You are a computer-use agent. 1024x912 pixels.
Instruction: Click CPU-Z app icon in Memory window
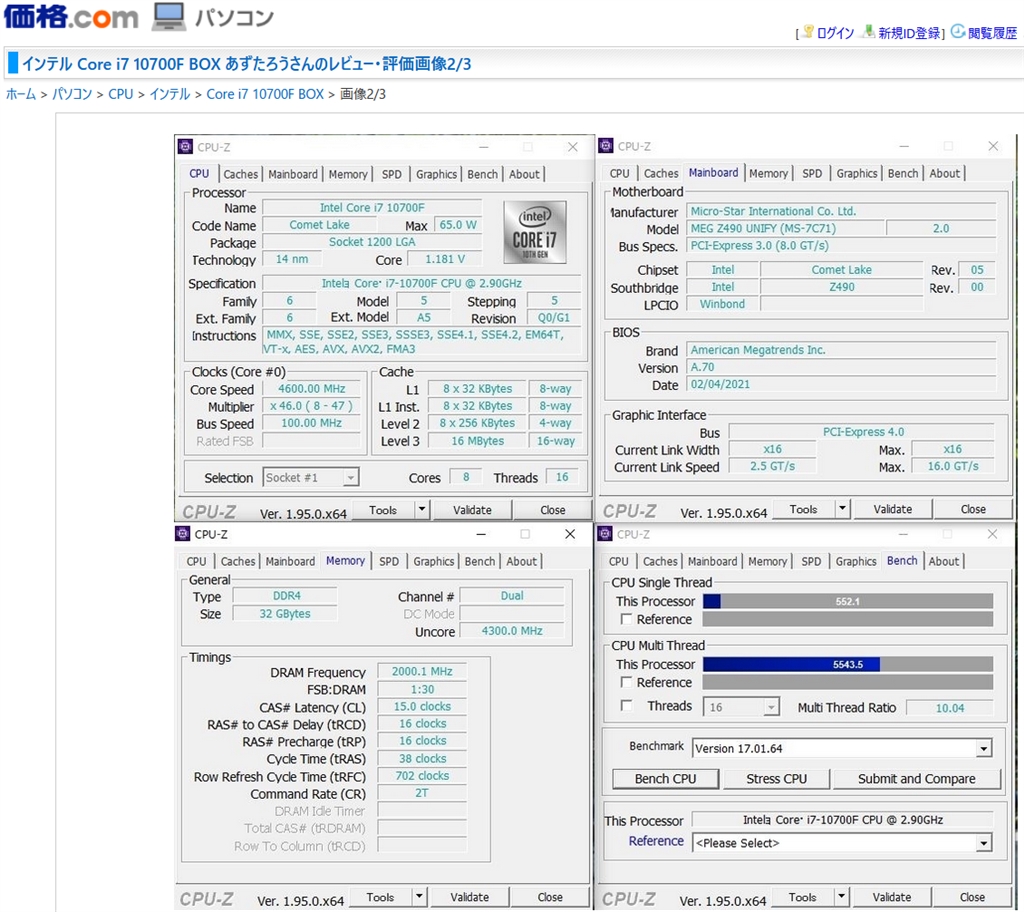click(x=183, y=534)
